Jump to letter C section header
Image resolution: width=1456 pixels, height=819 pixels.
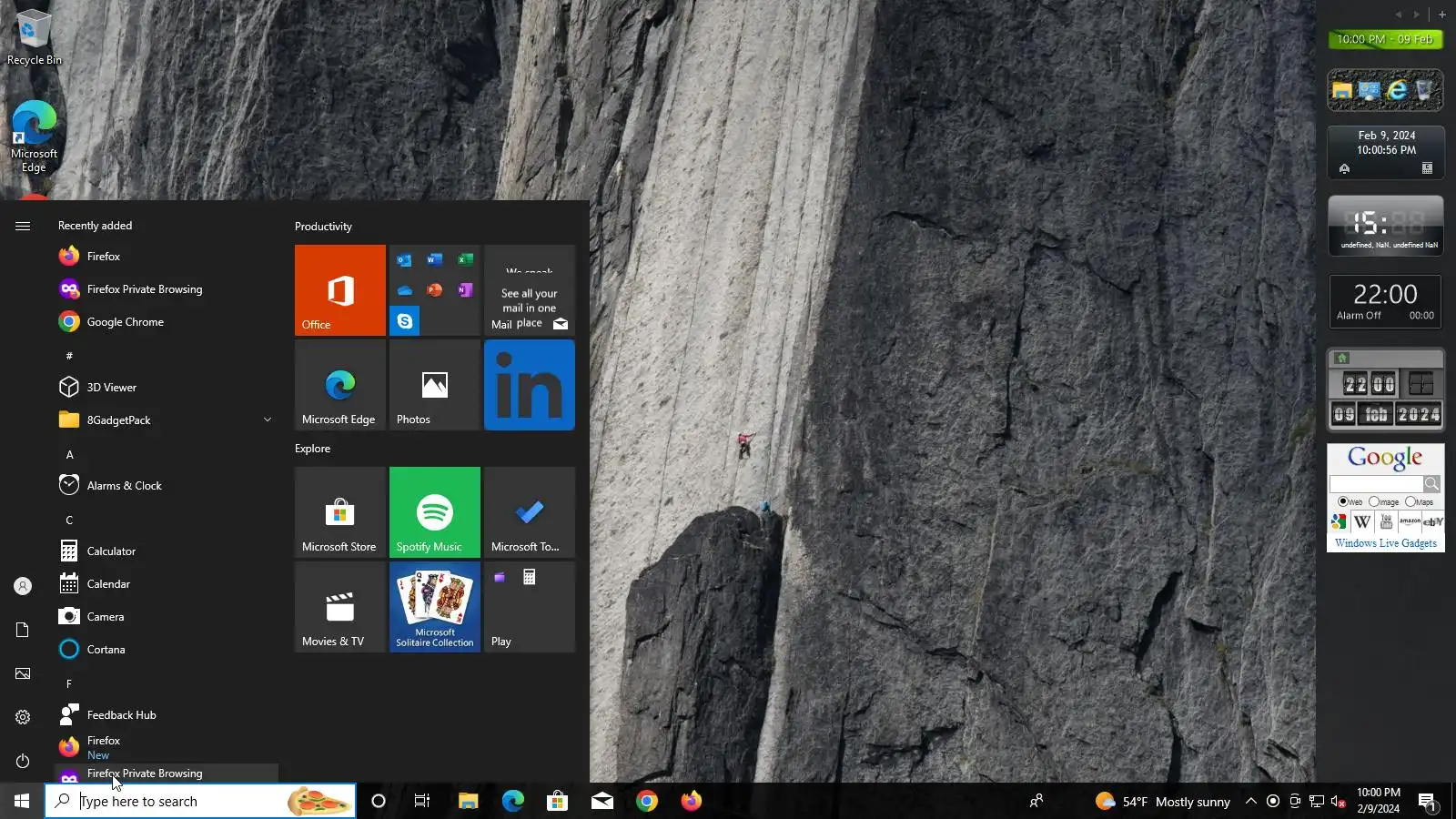point(69,520)
